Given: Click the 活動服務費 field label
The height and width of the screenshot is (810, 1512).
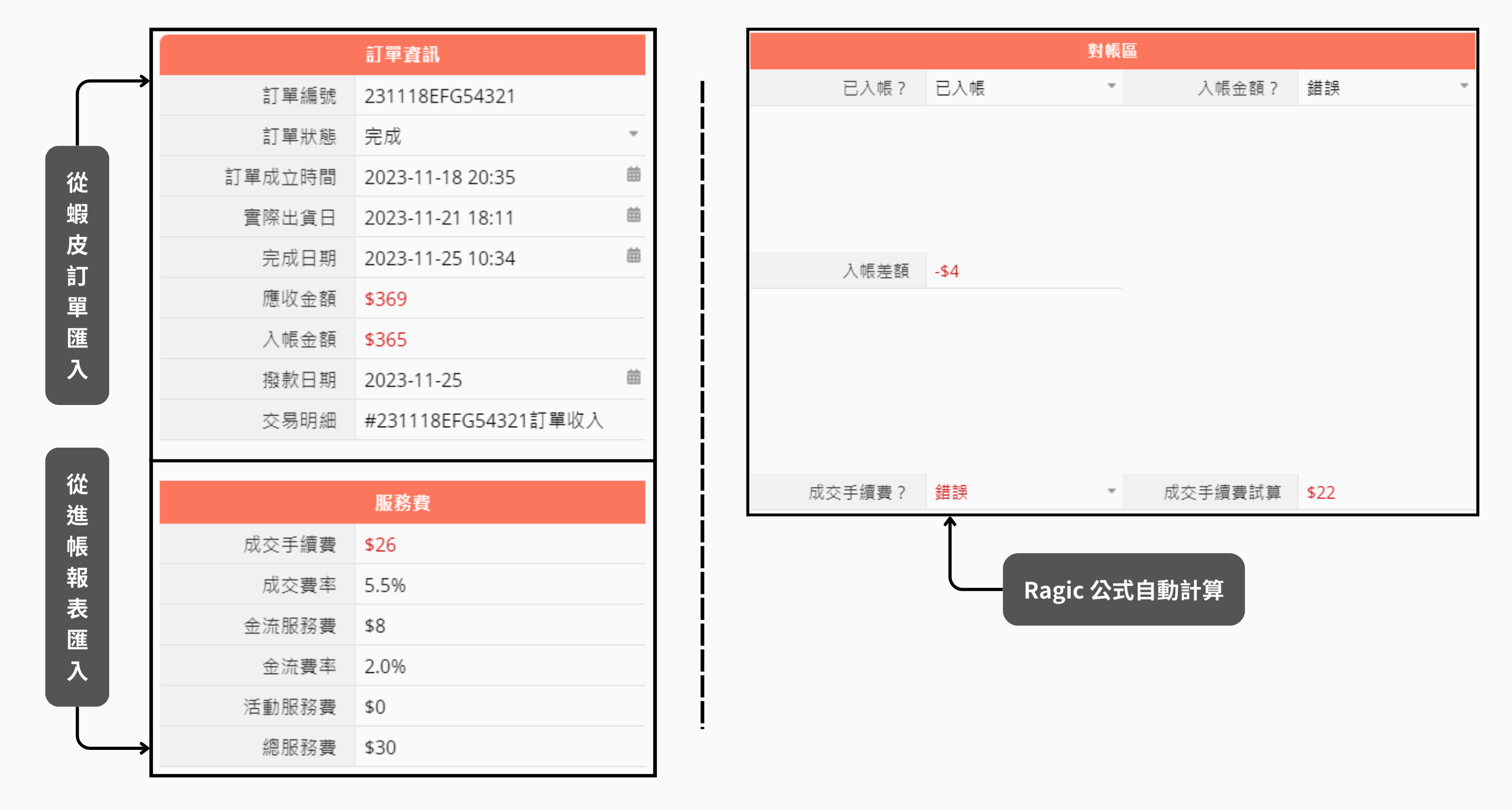Looking at the screenshot, I should [290, 706].
